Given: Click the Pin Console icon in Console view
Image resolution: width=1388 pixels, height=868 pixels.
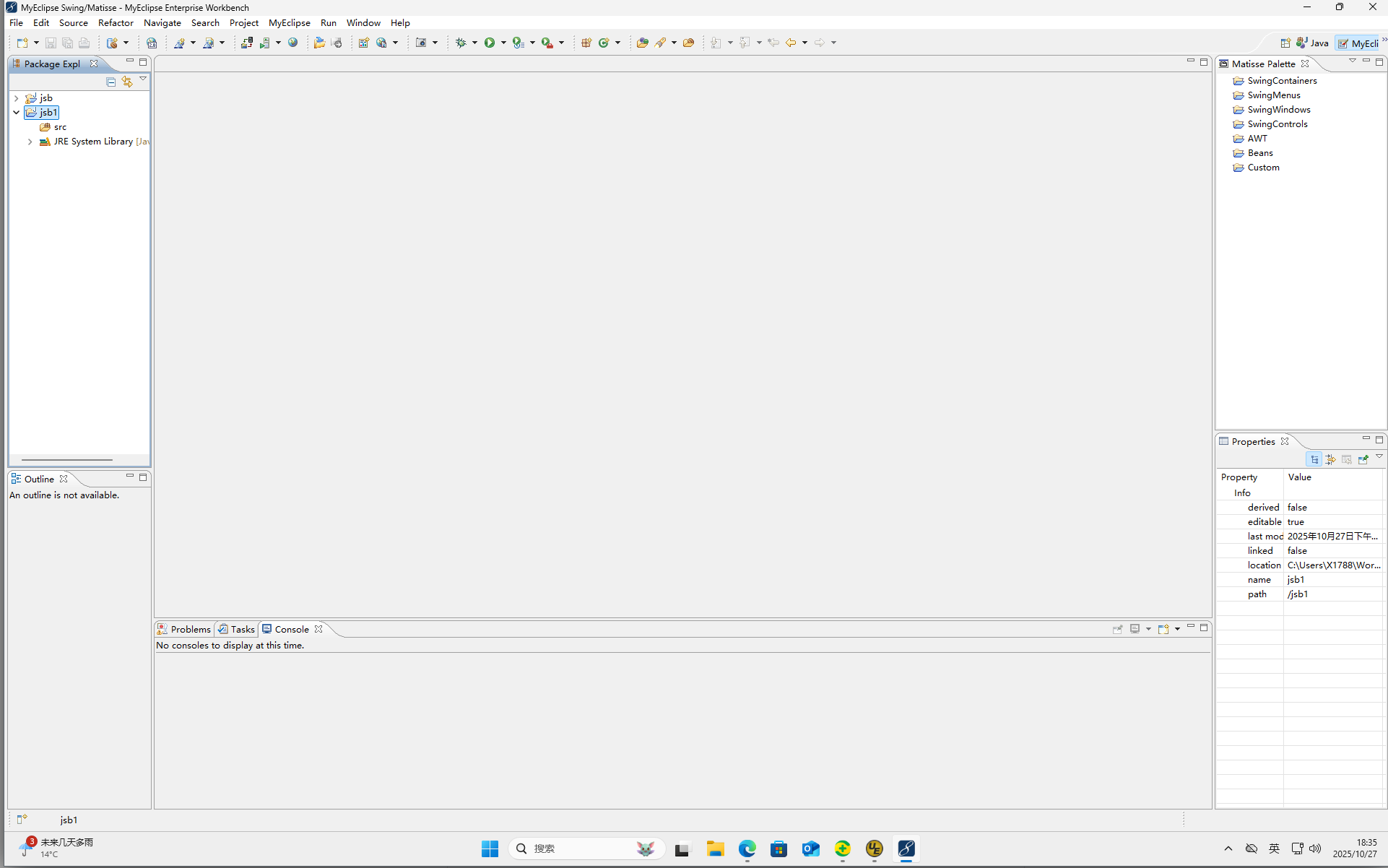Looking at the screenshot, I should 1116,629.
